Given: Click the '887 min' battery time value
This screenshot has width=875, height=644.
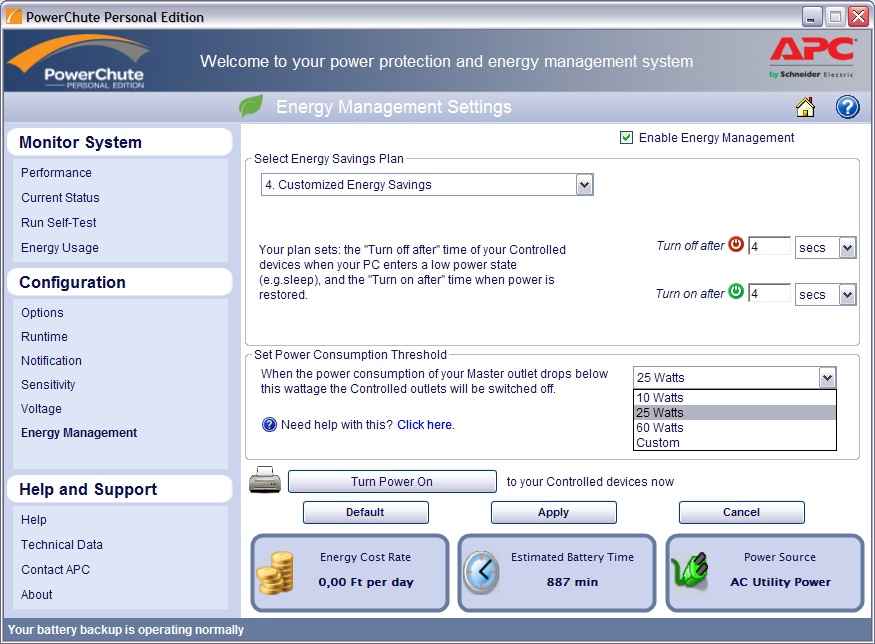Looking at the screenshot, I should pyautogui.click(x=572, y=582).
